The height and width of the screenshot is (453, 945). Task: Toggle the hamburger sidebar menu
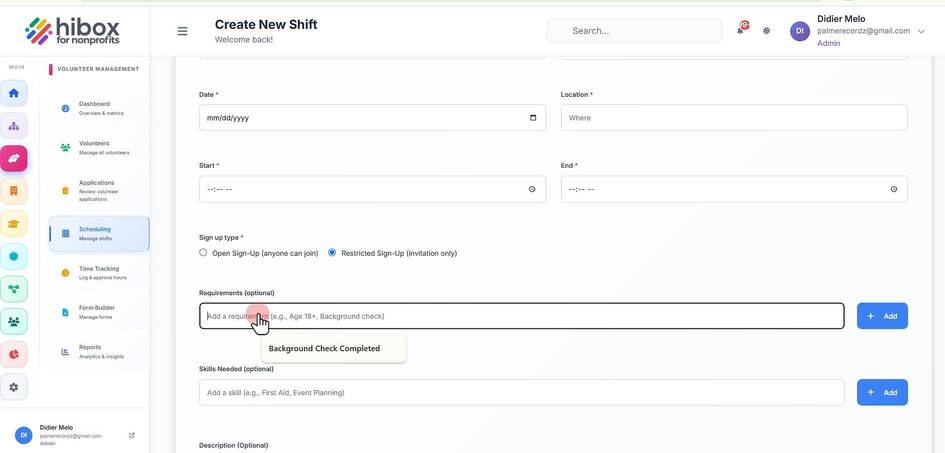(x=182, y=31)
